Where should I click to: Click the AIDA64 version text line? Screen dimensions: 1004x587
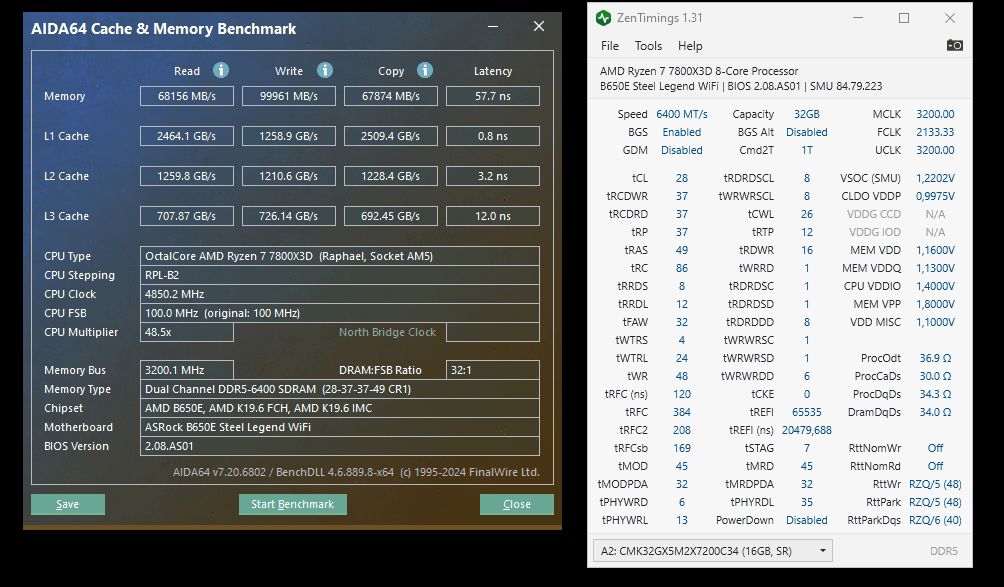coord(356,472)
